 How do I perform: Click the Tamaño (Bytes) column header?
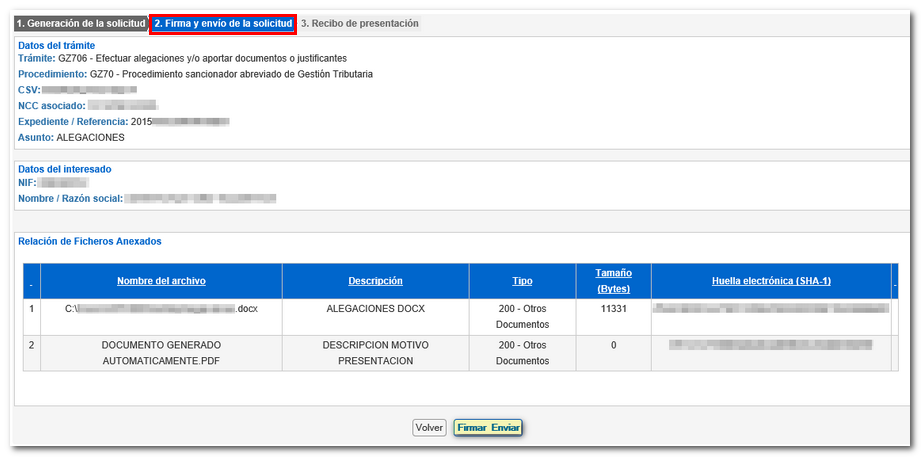(613, 281)
